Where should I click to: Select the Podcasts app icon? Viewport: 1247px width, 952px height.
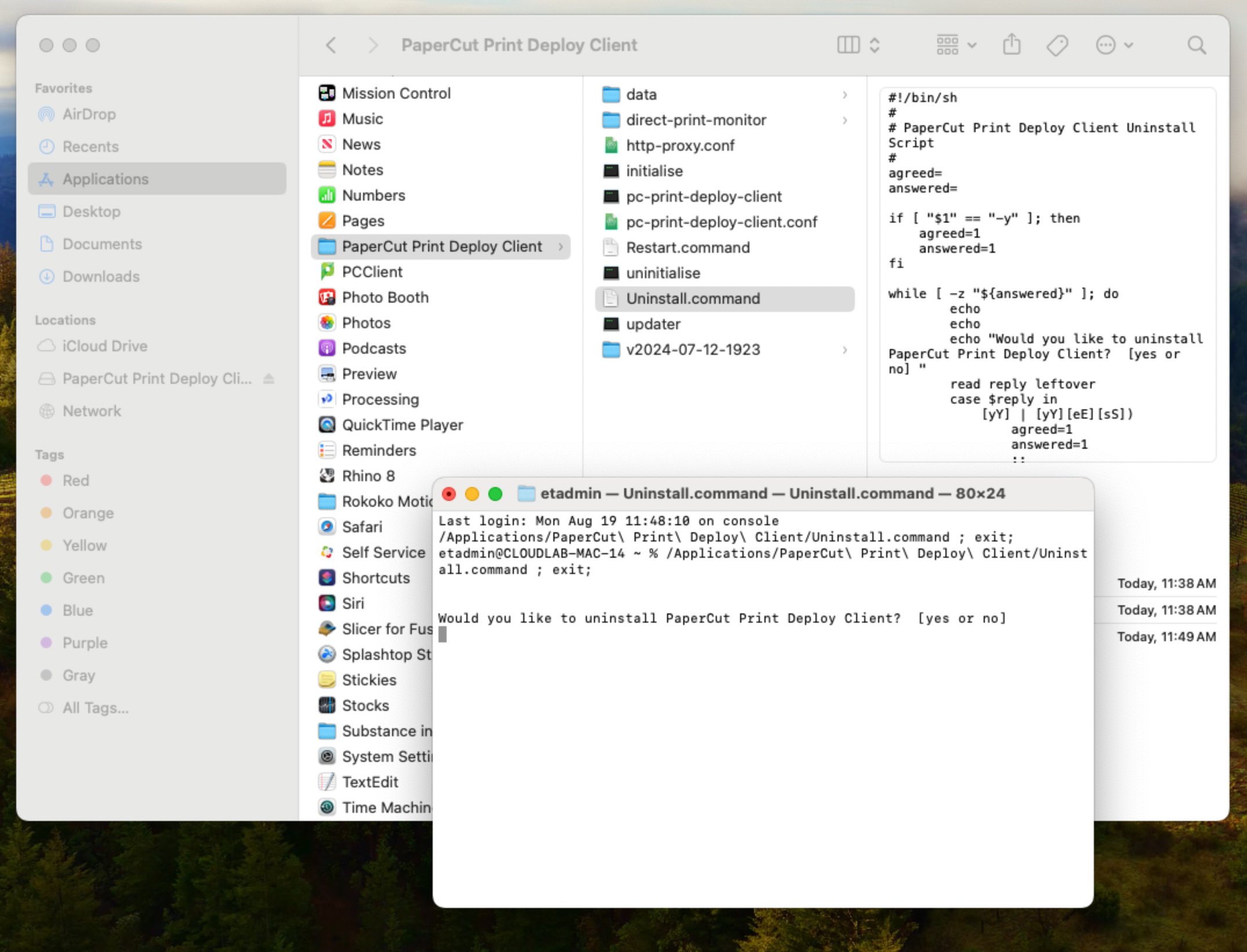(327, 348)
